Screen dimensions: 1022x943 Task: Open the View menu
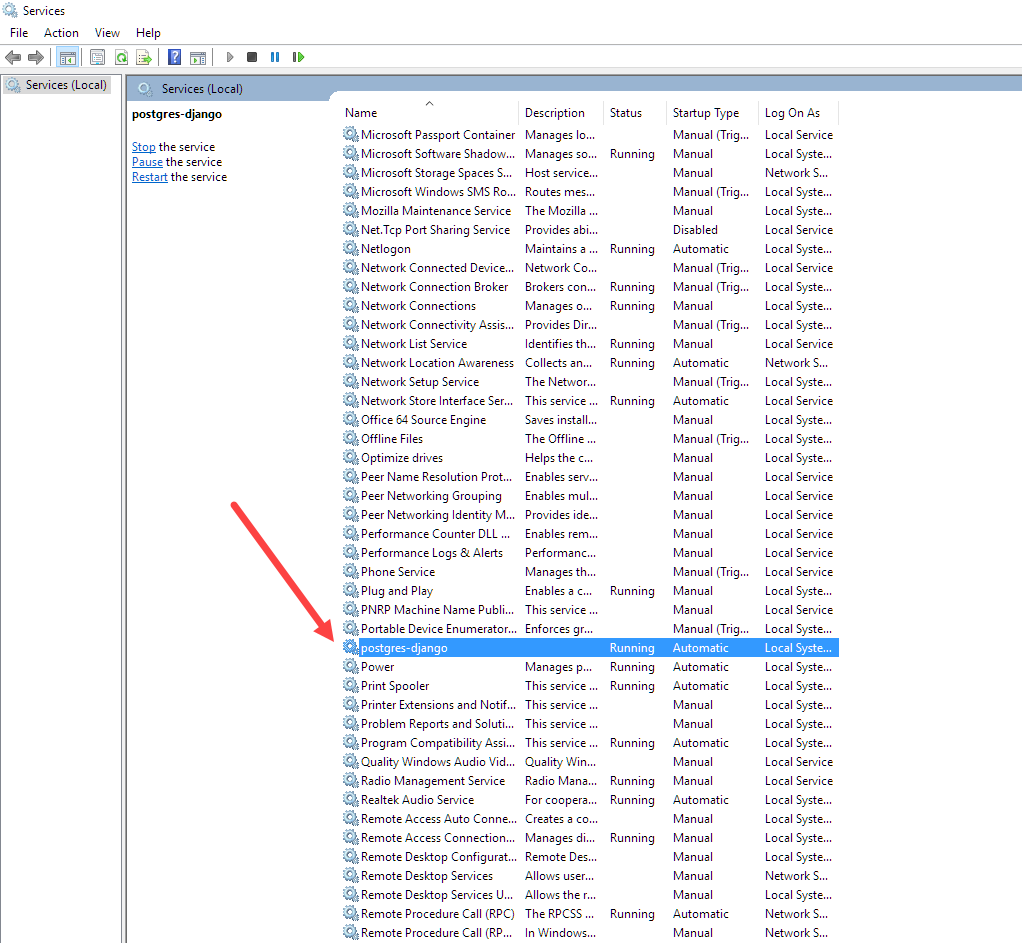107,33
